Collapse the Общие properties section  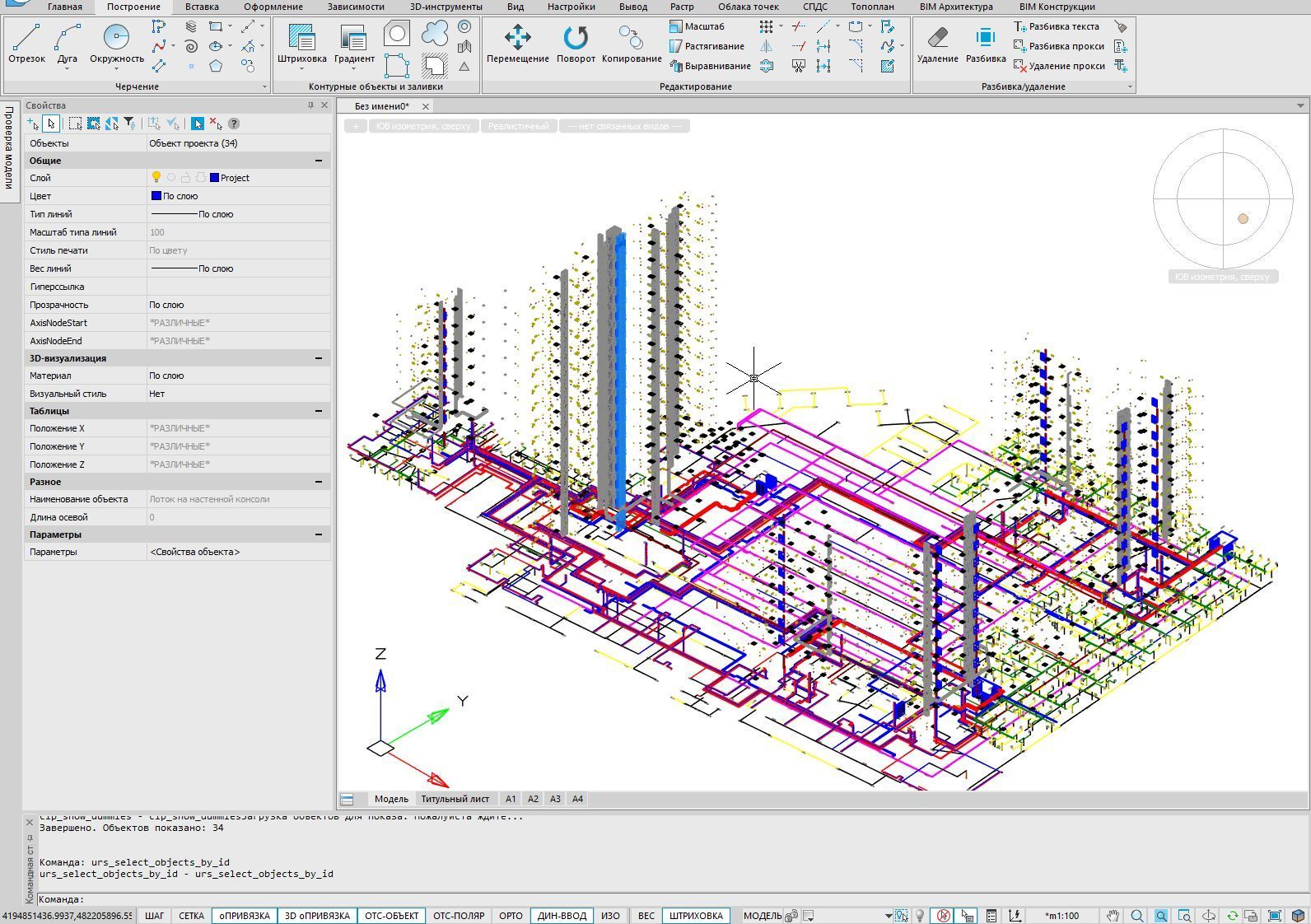(x=319, y=161)
